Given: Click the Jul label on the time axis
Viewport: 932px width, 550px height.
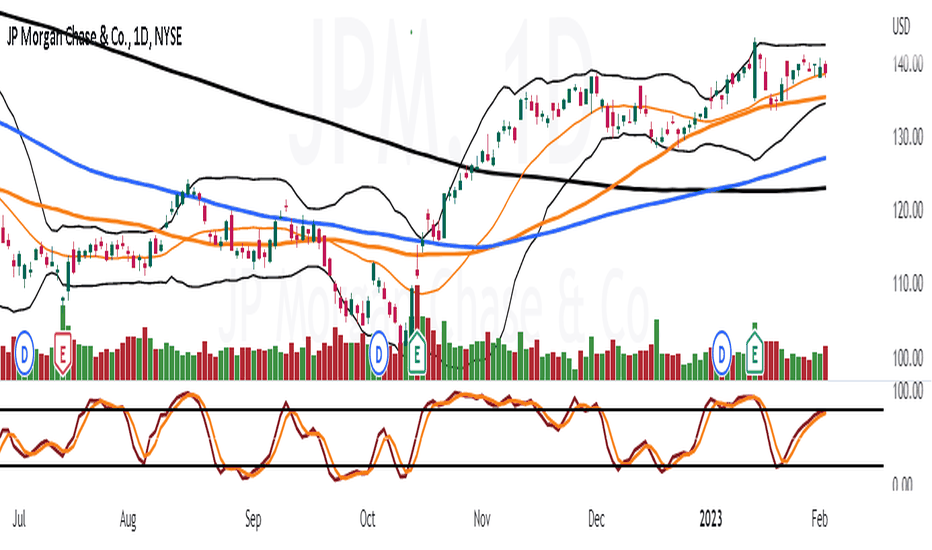Looking at the screenshot, I should tap(20, 519).
